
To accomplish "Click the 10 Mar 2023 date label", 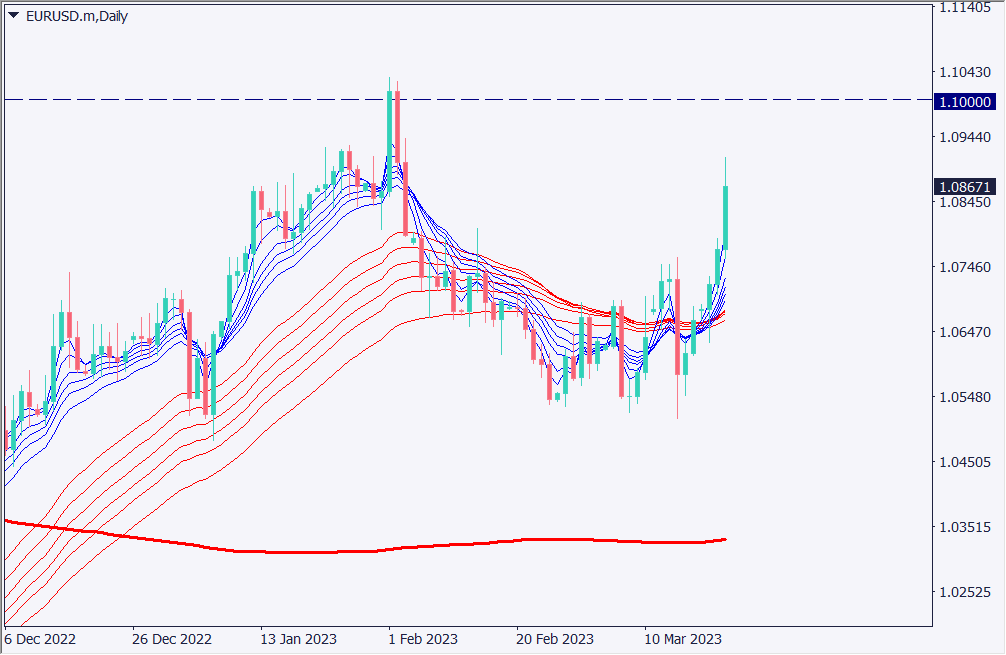I will click(x=683, y=639).
